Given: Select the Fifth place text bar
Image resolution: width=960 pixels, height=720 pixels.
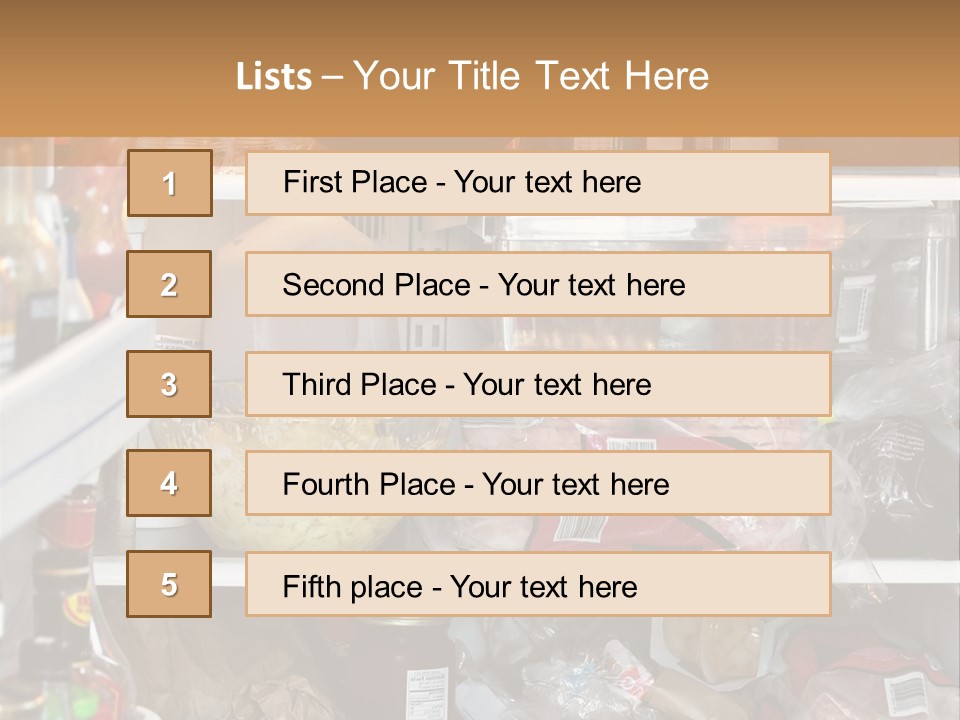Looking at the screenshot, I should coord(538,584).
